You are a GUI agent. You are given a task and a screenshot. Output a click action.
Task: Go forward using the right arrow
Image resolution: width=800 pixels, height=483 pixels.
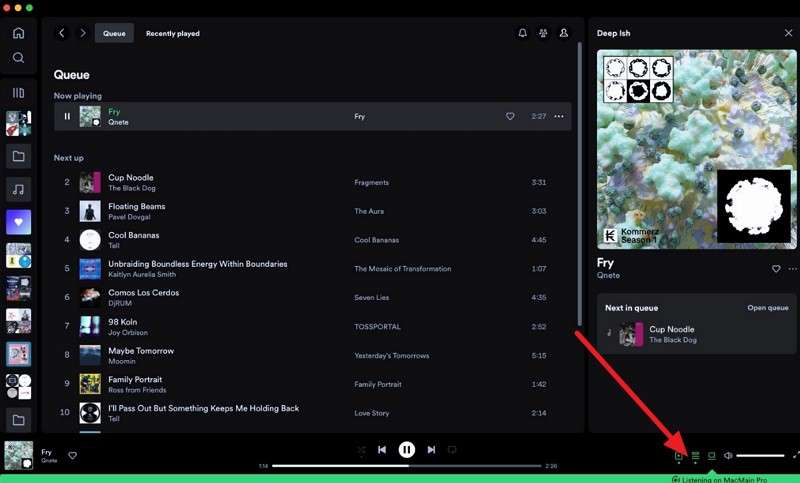click(83, 33)
